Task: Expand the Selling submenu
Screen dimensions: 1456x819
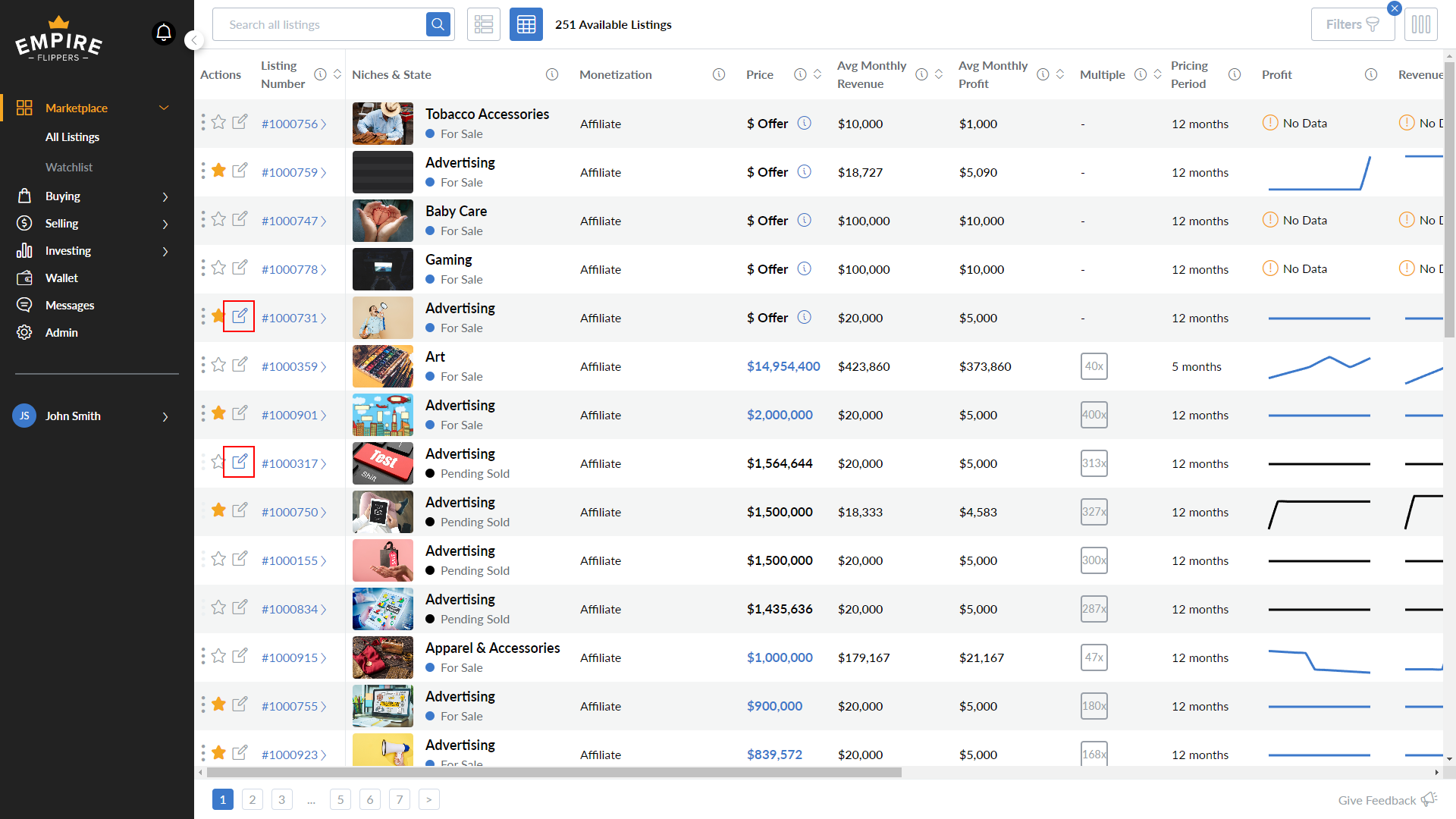Action: 165,224
